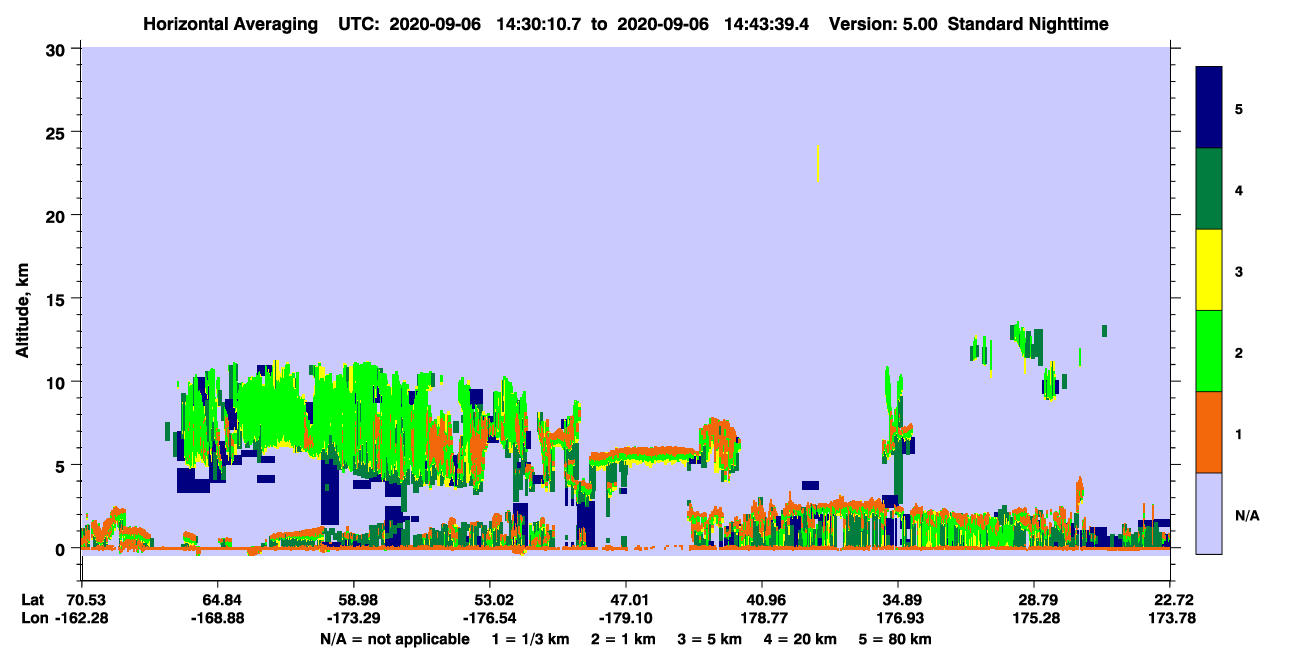Click the 'Altitude, km' axis label
The image size is (1300, 667).
pos(22,310)
